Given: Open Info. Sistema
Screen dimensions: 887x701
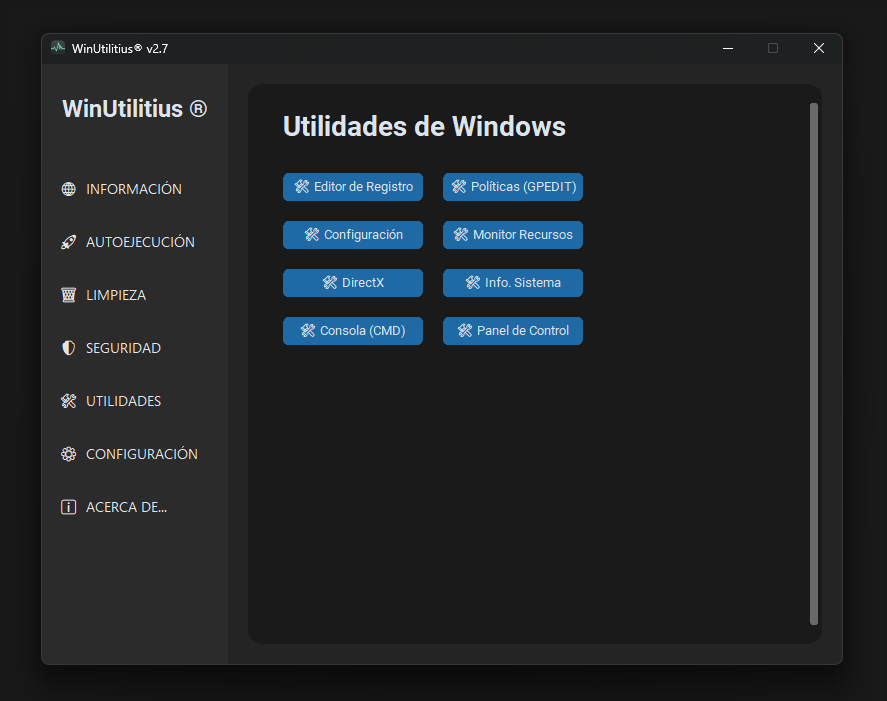Looking at the screenshot, I should tap(513, 283).
